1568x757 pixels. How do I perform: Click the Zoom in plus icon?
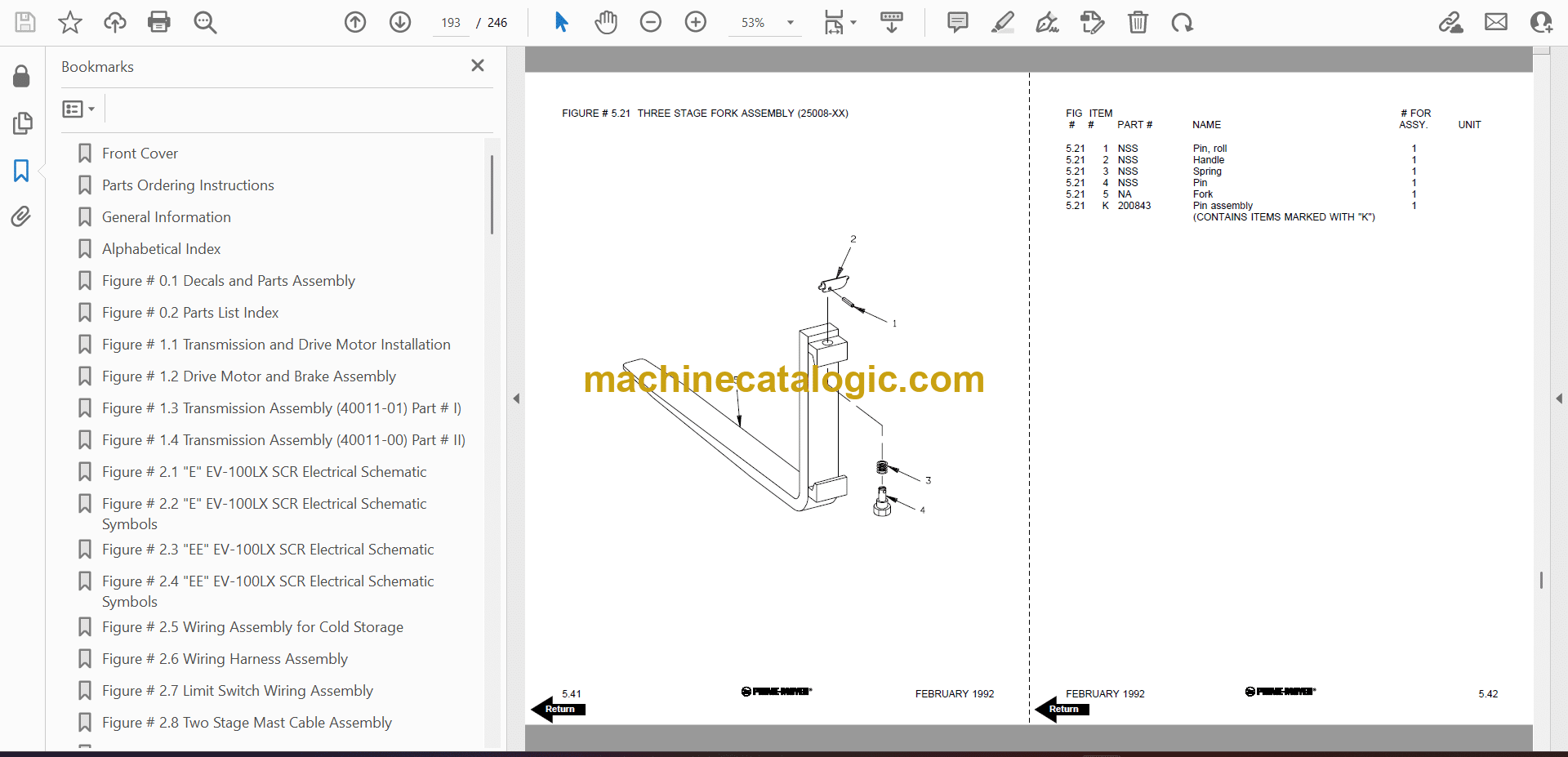point(695,22)
